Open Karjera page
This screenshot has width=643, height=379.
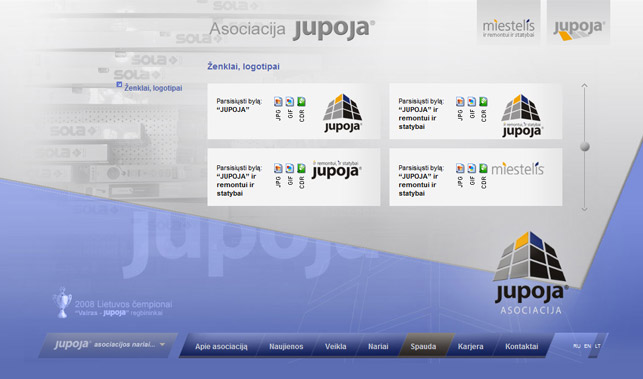pos(470,347)
